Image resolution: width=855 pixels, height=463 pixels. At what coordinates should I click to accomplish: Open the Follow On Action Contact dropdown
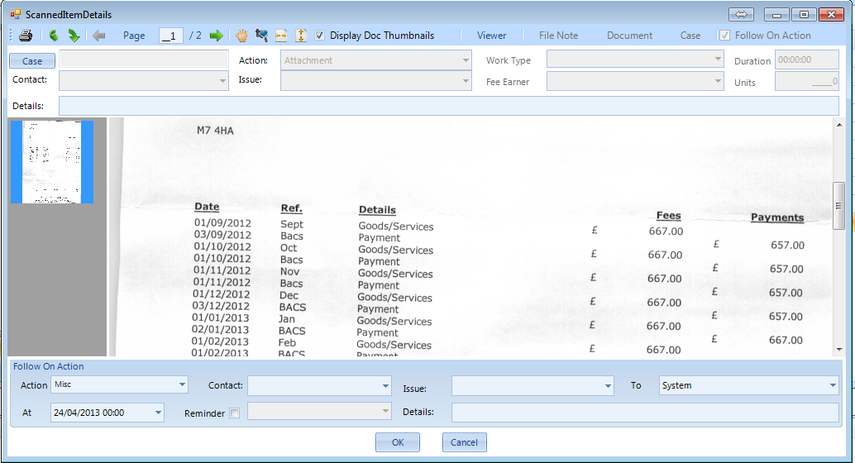click(x=385, y=386)
